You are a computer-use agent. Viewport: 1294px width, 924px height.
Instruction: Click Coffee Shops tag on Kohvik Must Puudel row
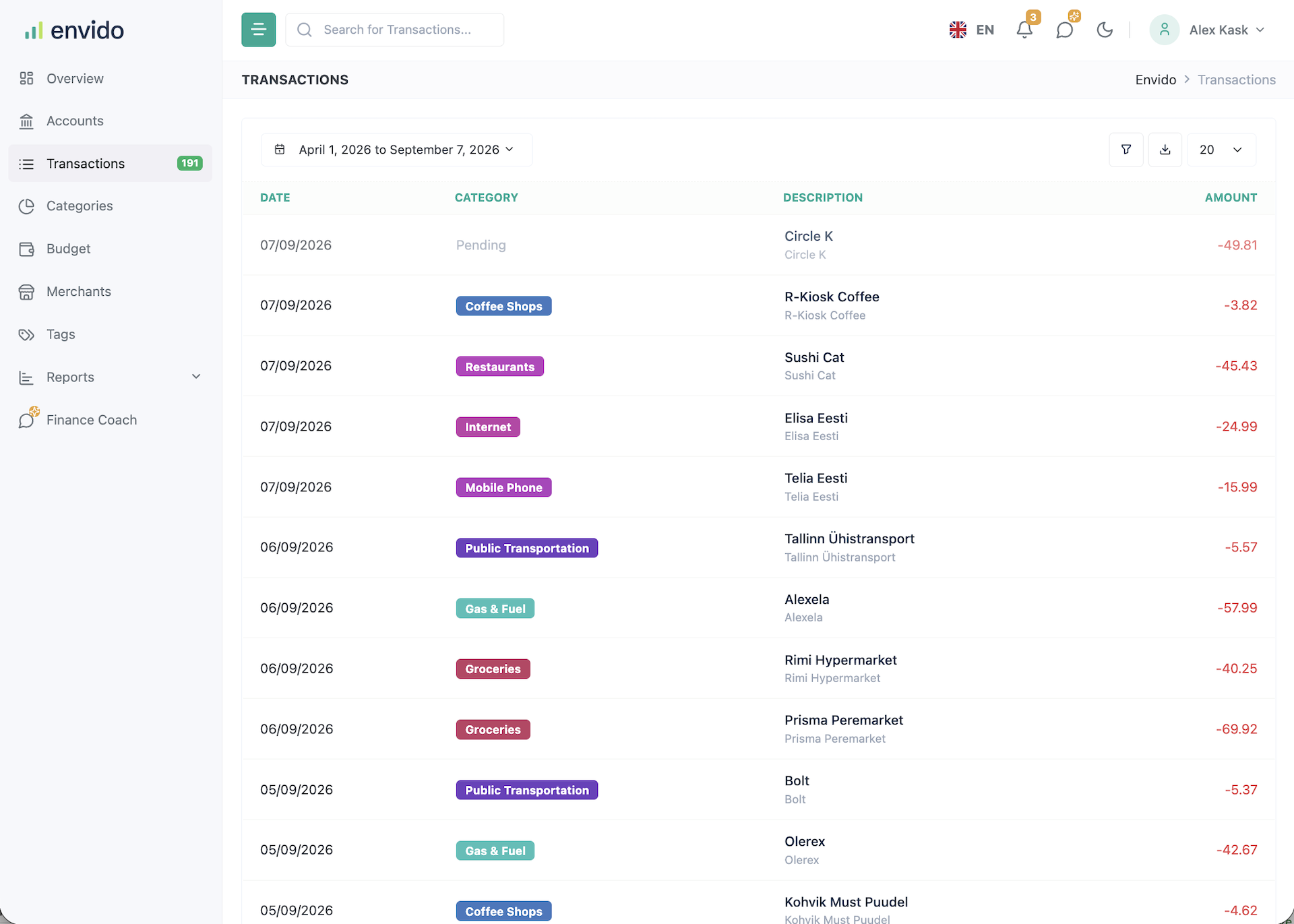(503, 911)
